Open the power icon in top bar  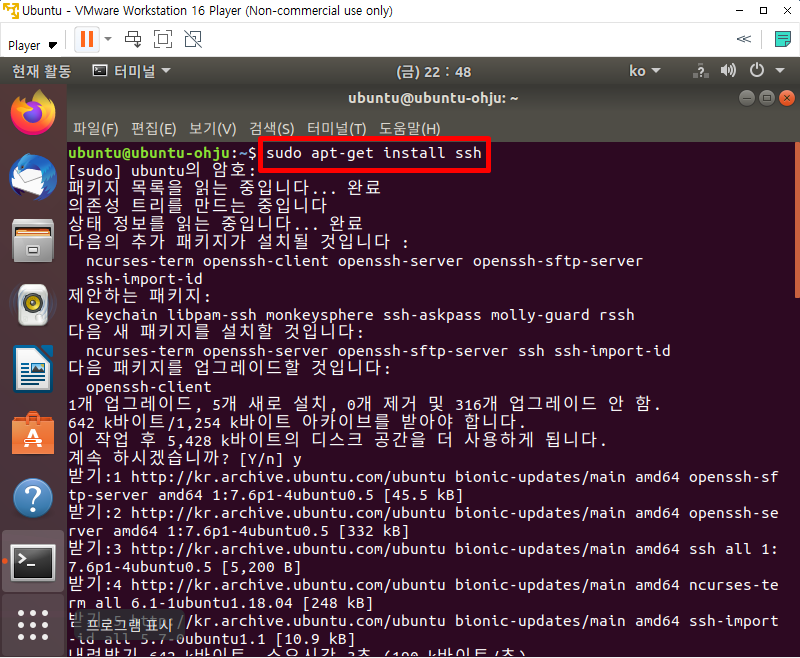[757, 70]
